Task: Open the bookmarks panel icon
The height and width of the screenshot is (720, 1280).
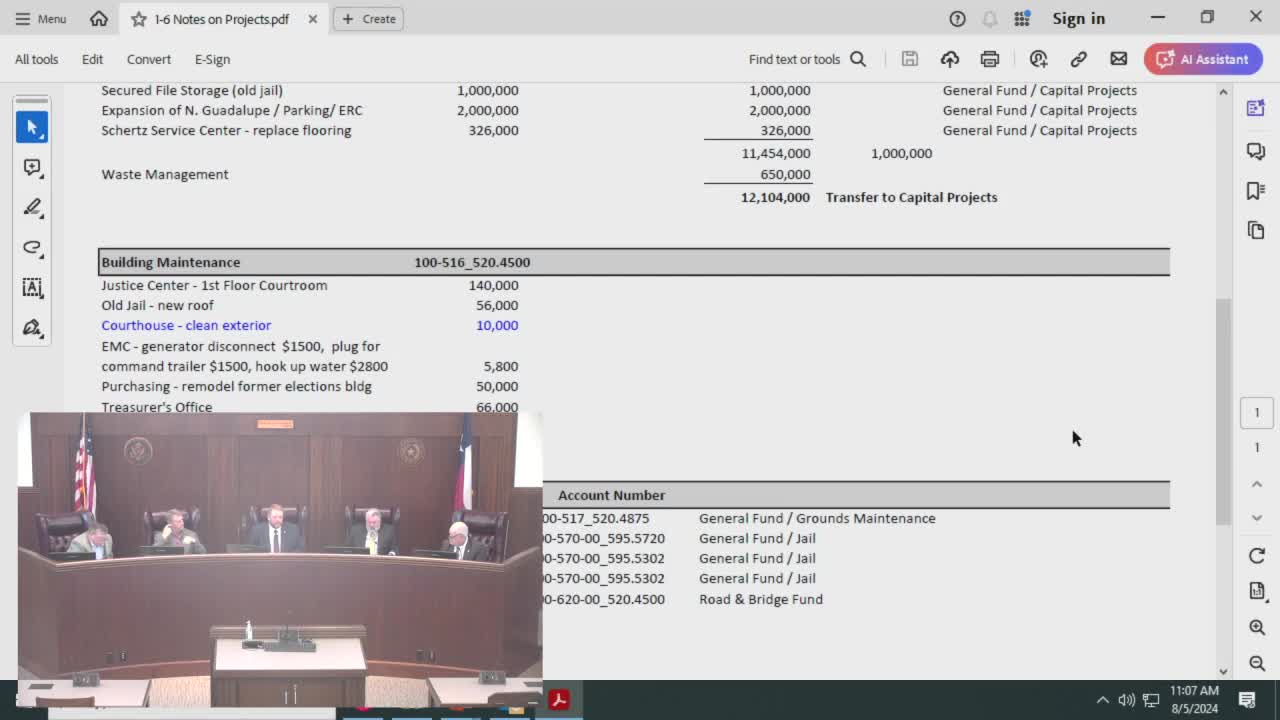Action: click(x=1256, y=190)
